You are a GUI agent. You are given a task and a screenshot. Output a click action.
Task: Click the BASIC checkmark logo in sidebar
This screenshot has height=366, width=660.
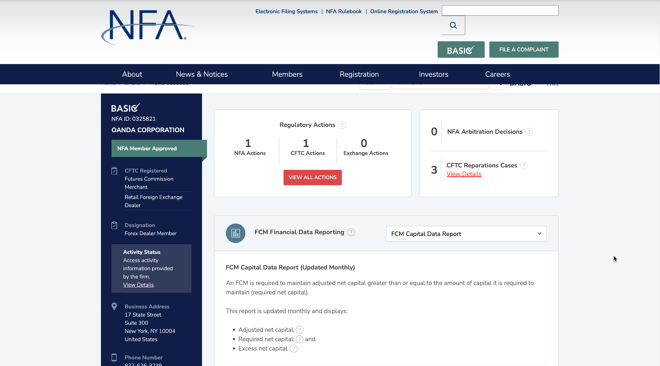125,108
